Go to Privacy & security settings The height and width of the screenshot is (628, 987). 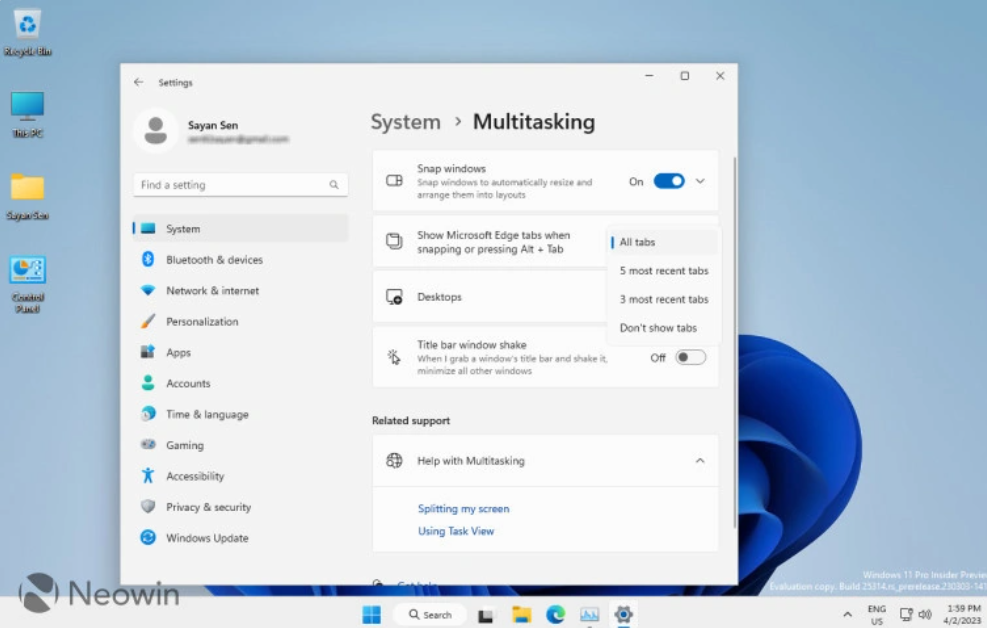240,507
